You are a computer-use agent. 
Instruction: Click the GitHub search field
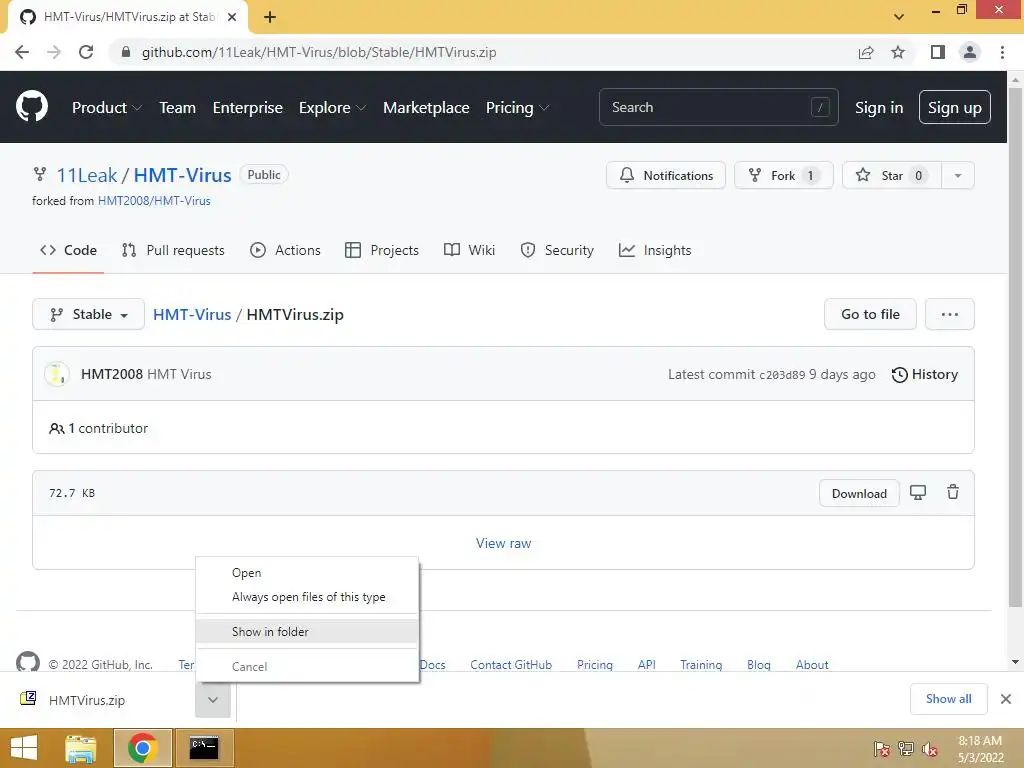coord(718,107)
